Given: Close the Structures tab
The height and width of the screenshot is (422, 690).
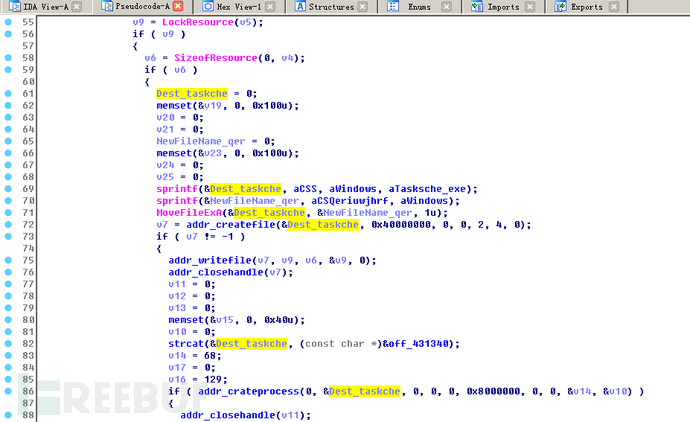Looking at the screenshot, I should [362, 7].
